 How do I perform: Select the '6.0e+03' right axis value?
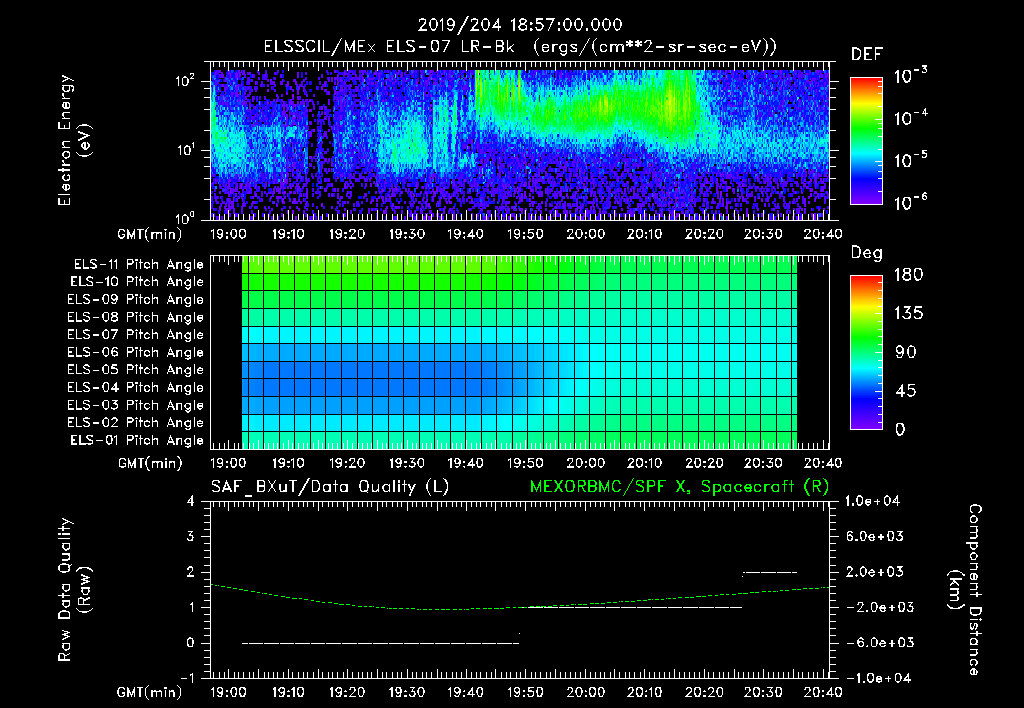coord(875,537)
